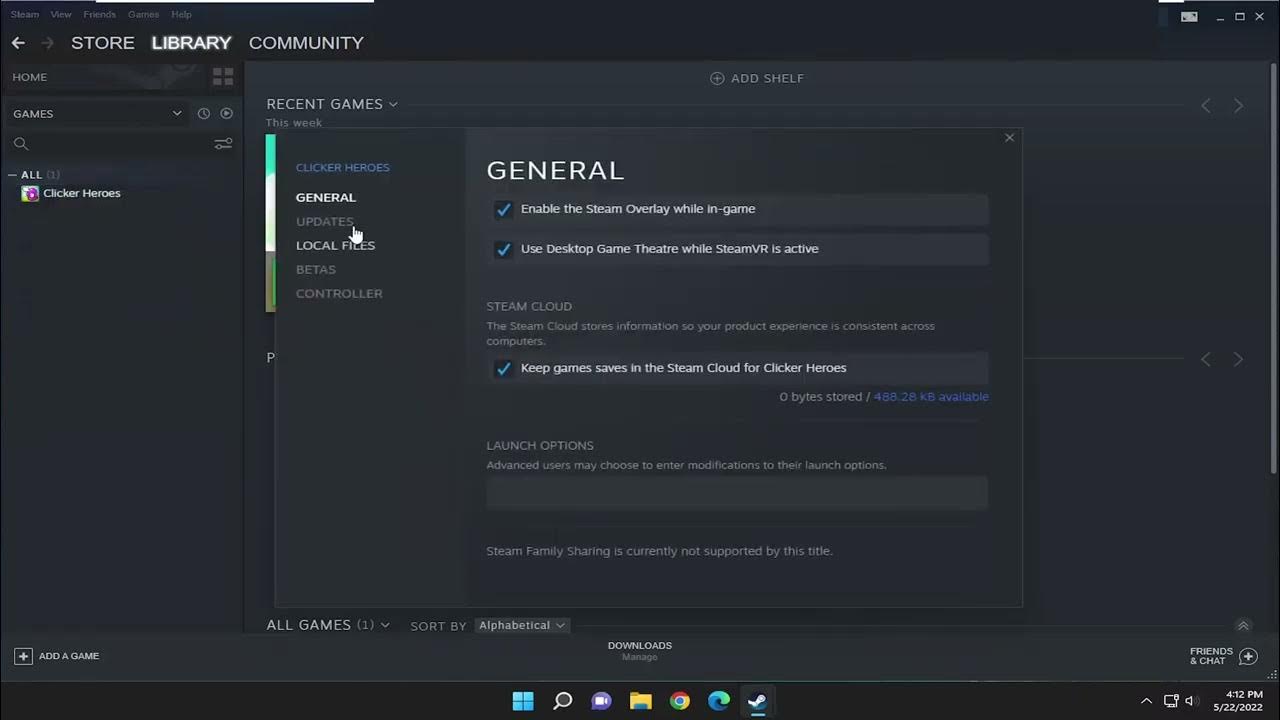1280x720 pixels.
Task: Go back with the left arrow
Action: (x=18, y=43)
